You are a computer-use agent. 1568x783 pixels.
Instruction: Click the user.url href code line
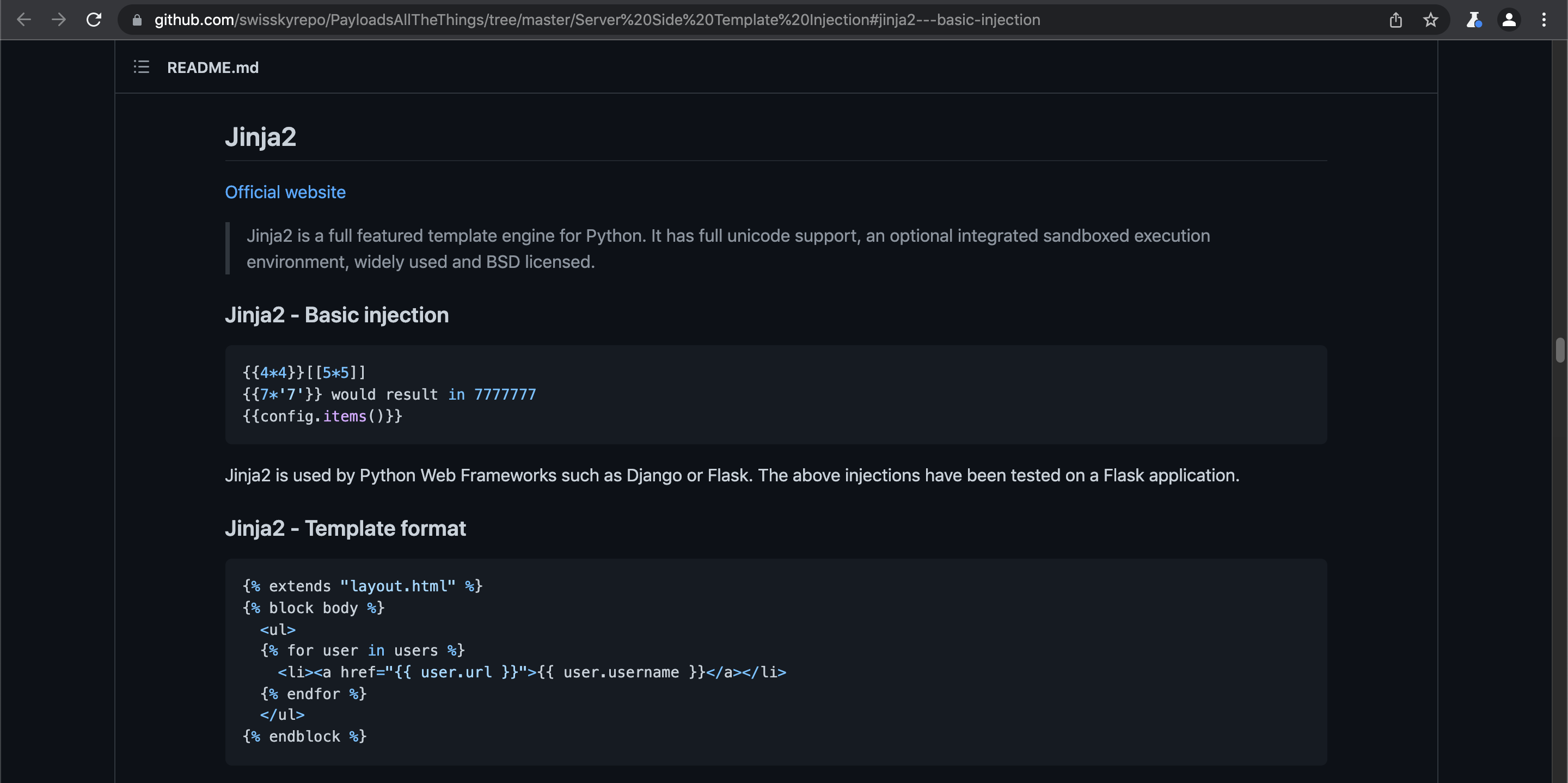[x=532, y=672]
